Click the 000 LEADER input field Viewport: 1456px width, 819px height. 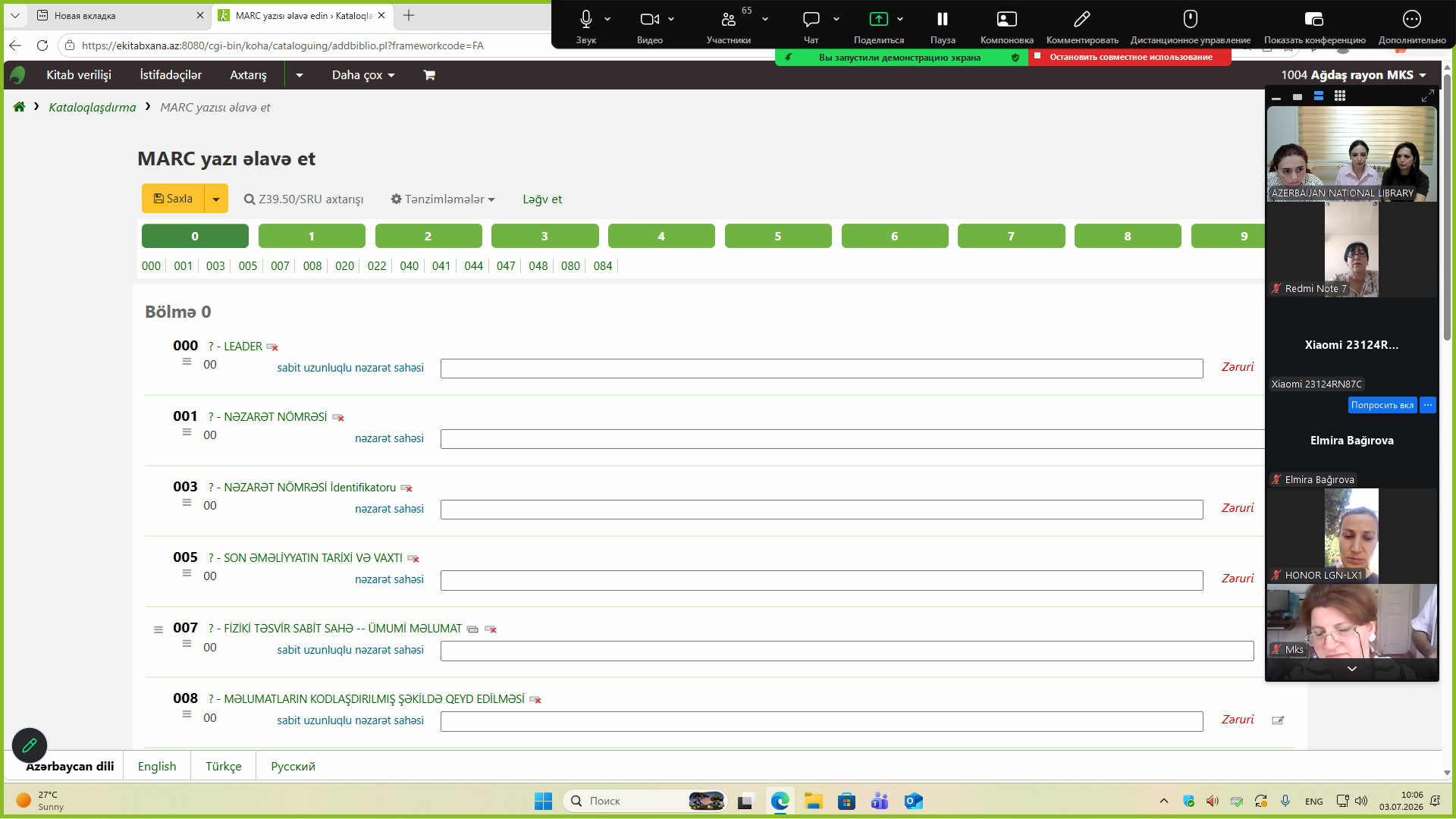(821, 369)
